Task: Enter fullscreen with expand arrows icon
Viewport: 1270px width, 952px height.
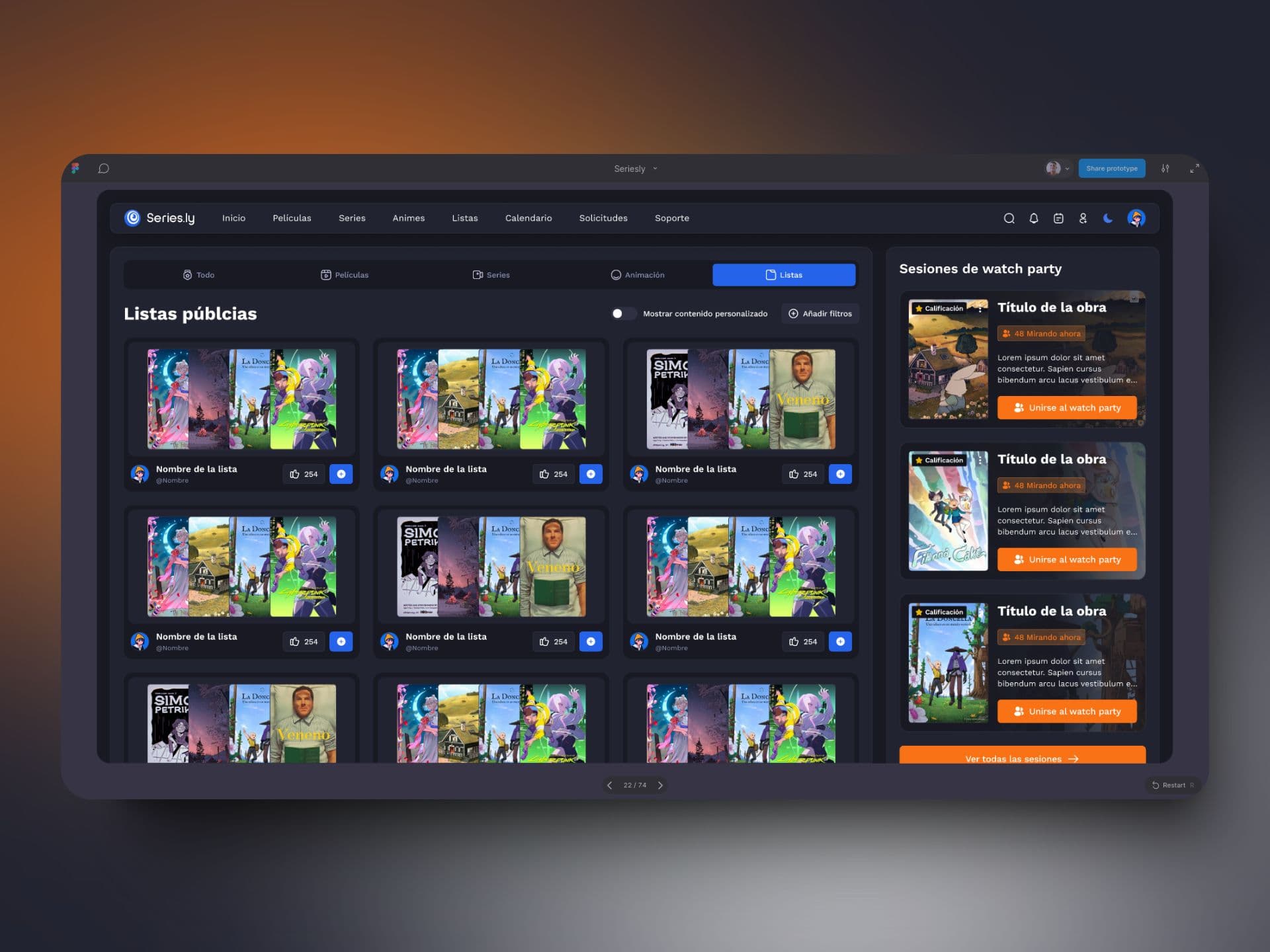Action: point(1194,169)
